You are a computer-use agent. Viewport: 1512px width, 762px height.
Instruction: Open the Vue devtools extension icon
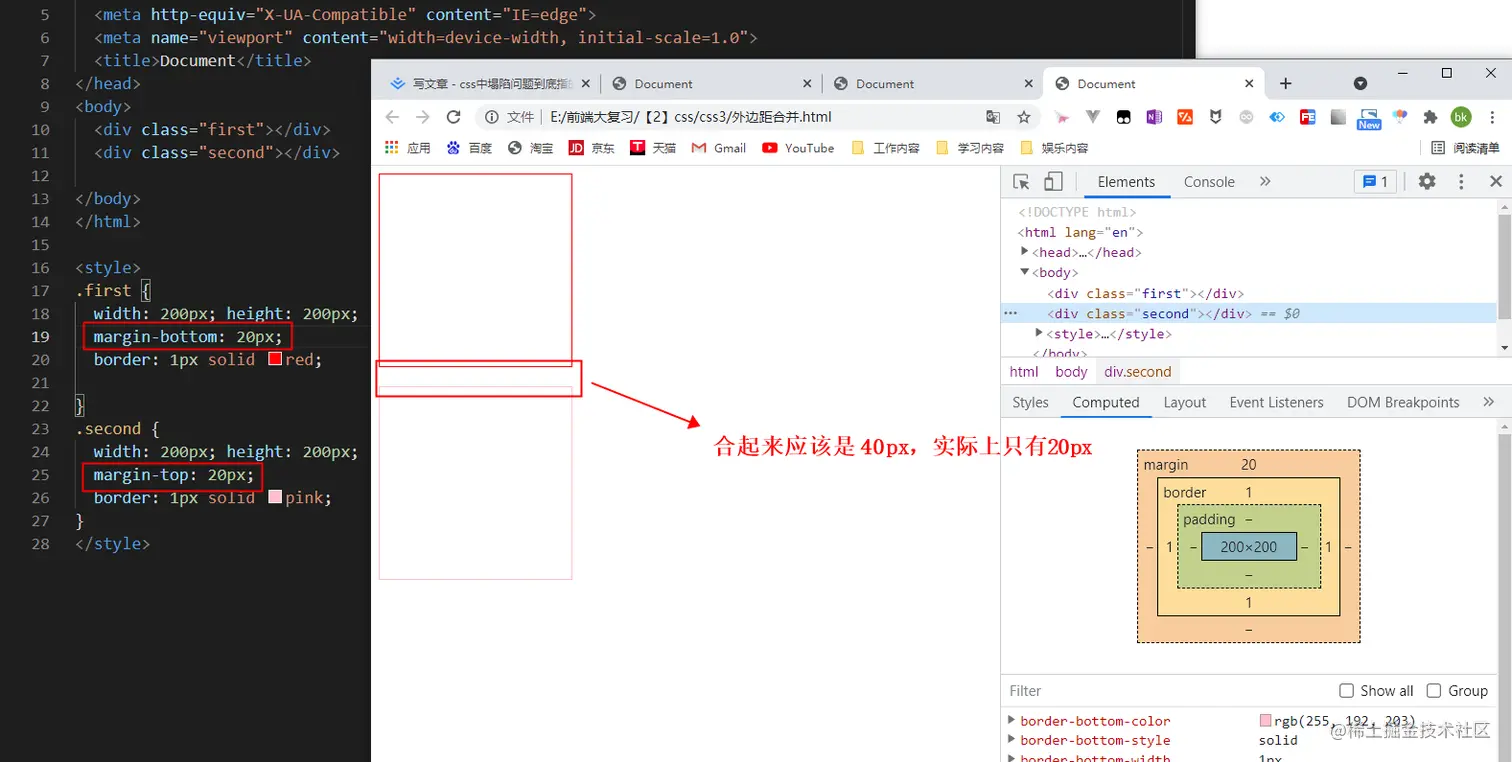point(1093,117)
